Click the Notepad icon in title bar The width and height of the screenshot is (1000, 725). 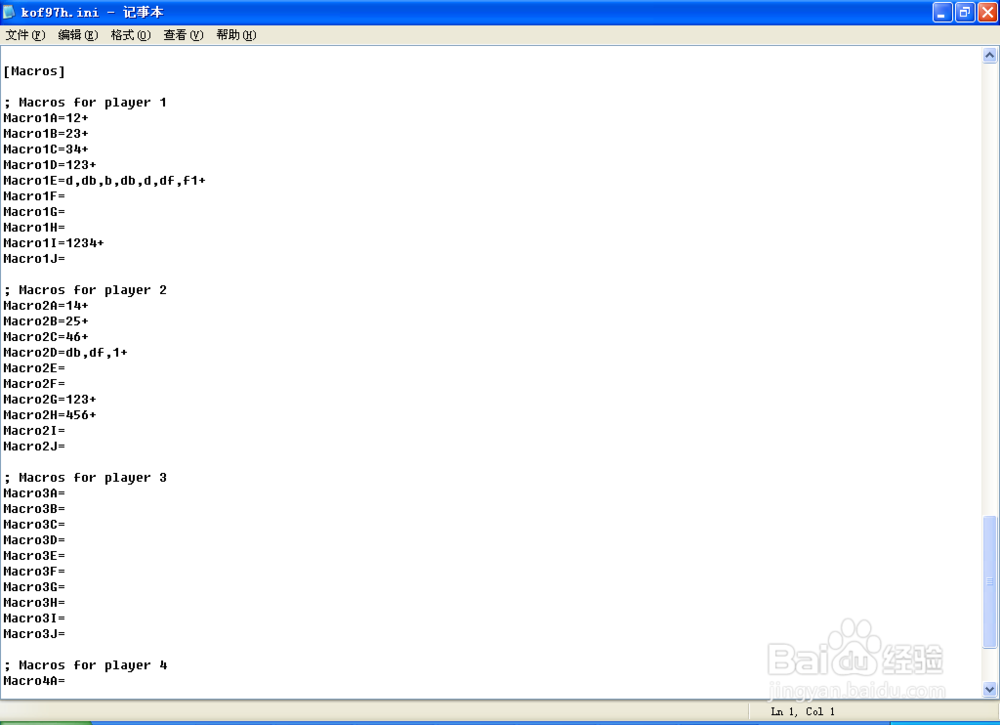click(9, 12)
